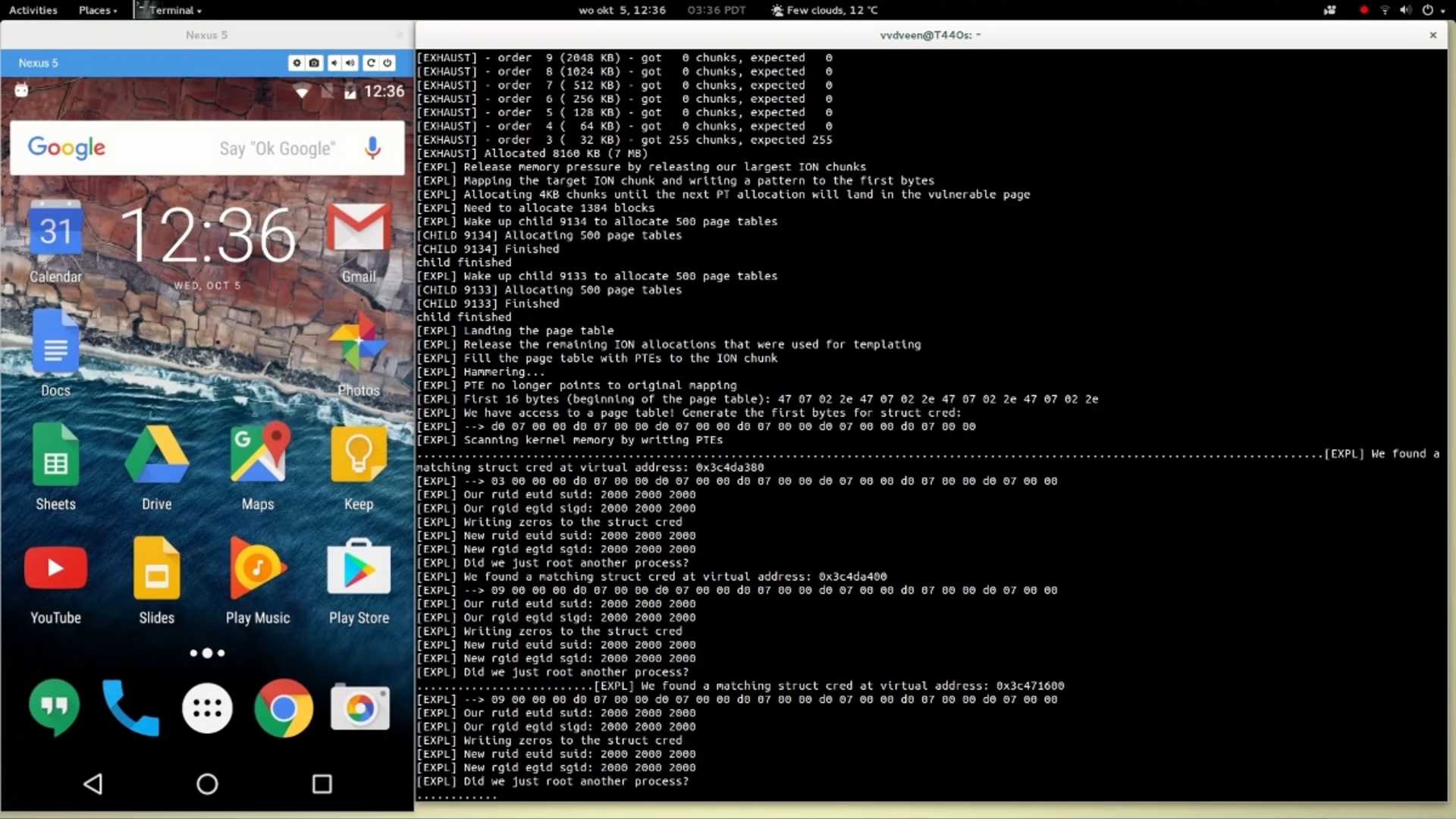Open the Places menu
Image resolution: width=1456 pixels, height=819 pixels.
point(98,10)
